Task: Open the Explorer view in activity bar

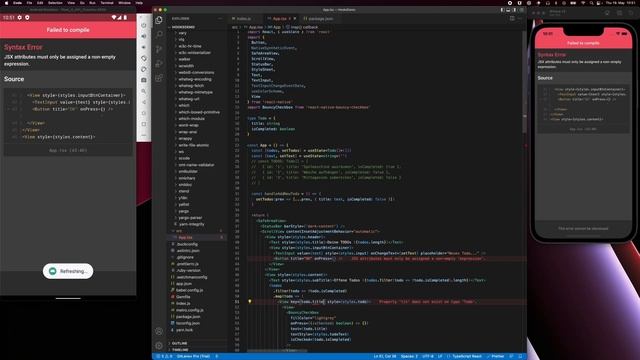Action: point(159,20)
